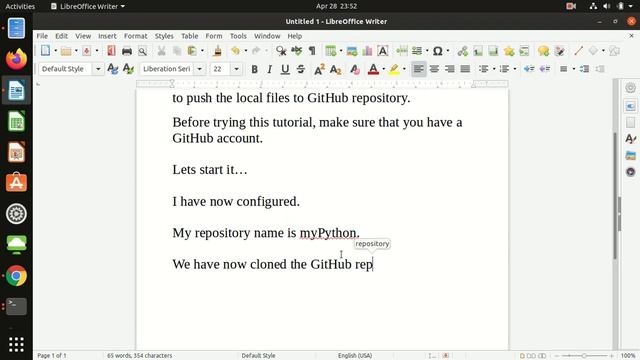Center the text horizontally

click(434, 69)
